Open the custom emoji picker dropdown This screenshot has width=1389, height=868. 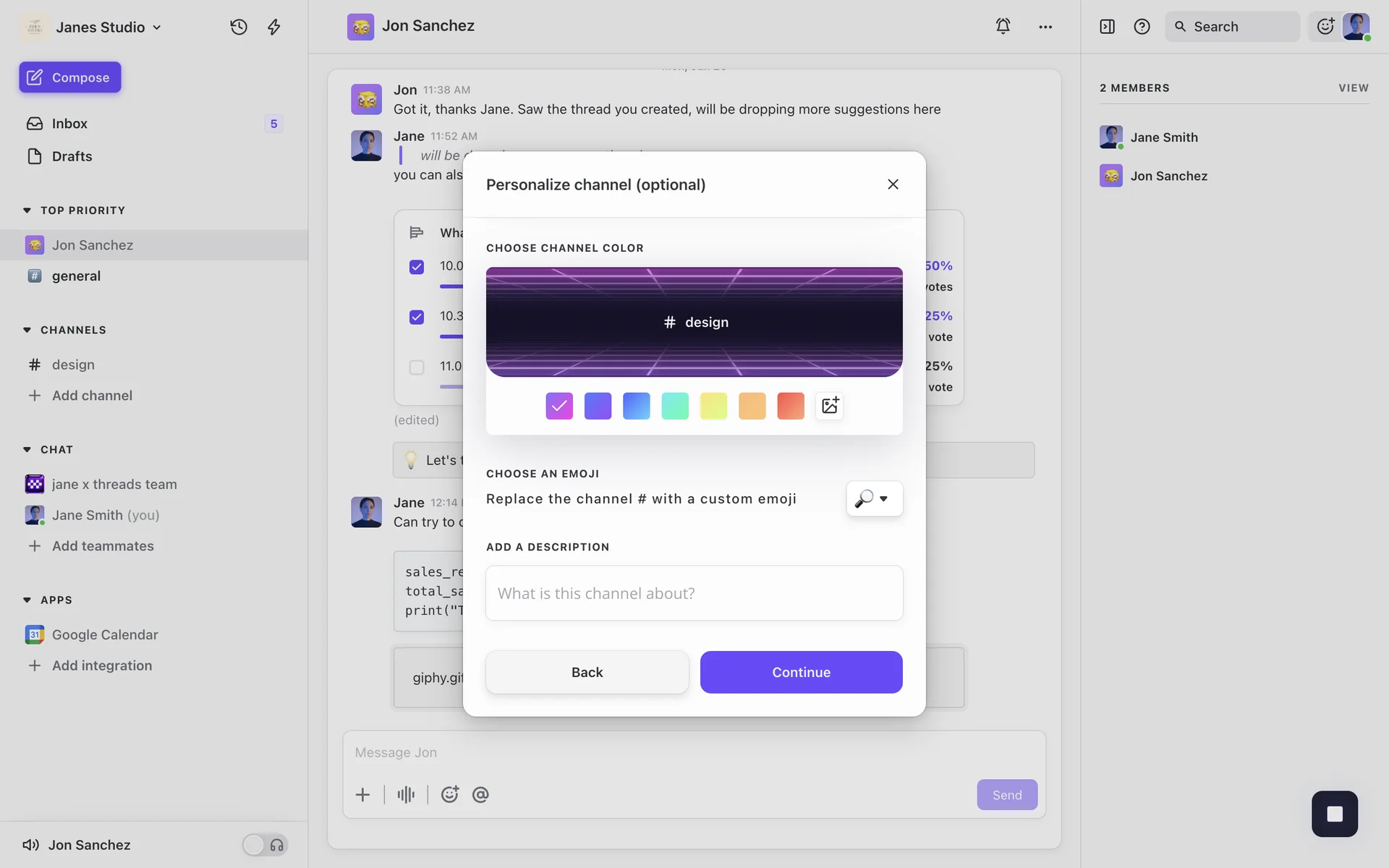874,498
